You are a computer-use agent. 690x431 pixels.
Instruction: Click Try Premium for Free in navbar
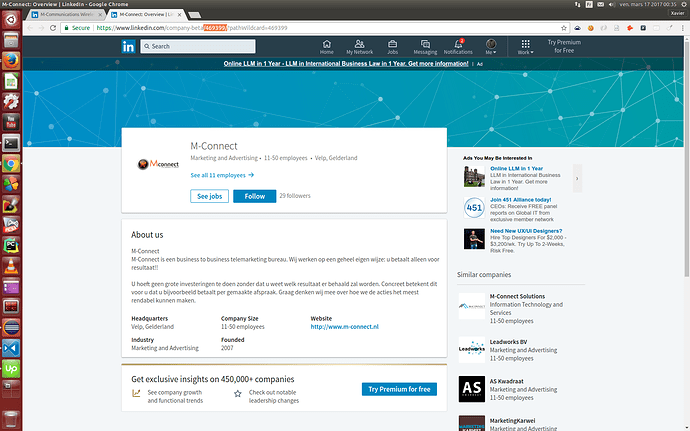pos(564,46)
